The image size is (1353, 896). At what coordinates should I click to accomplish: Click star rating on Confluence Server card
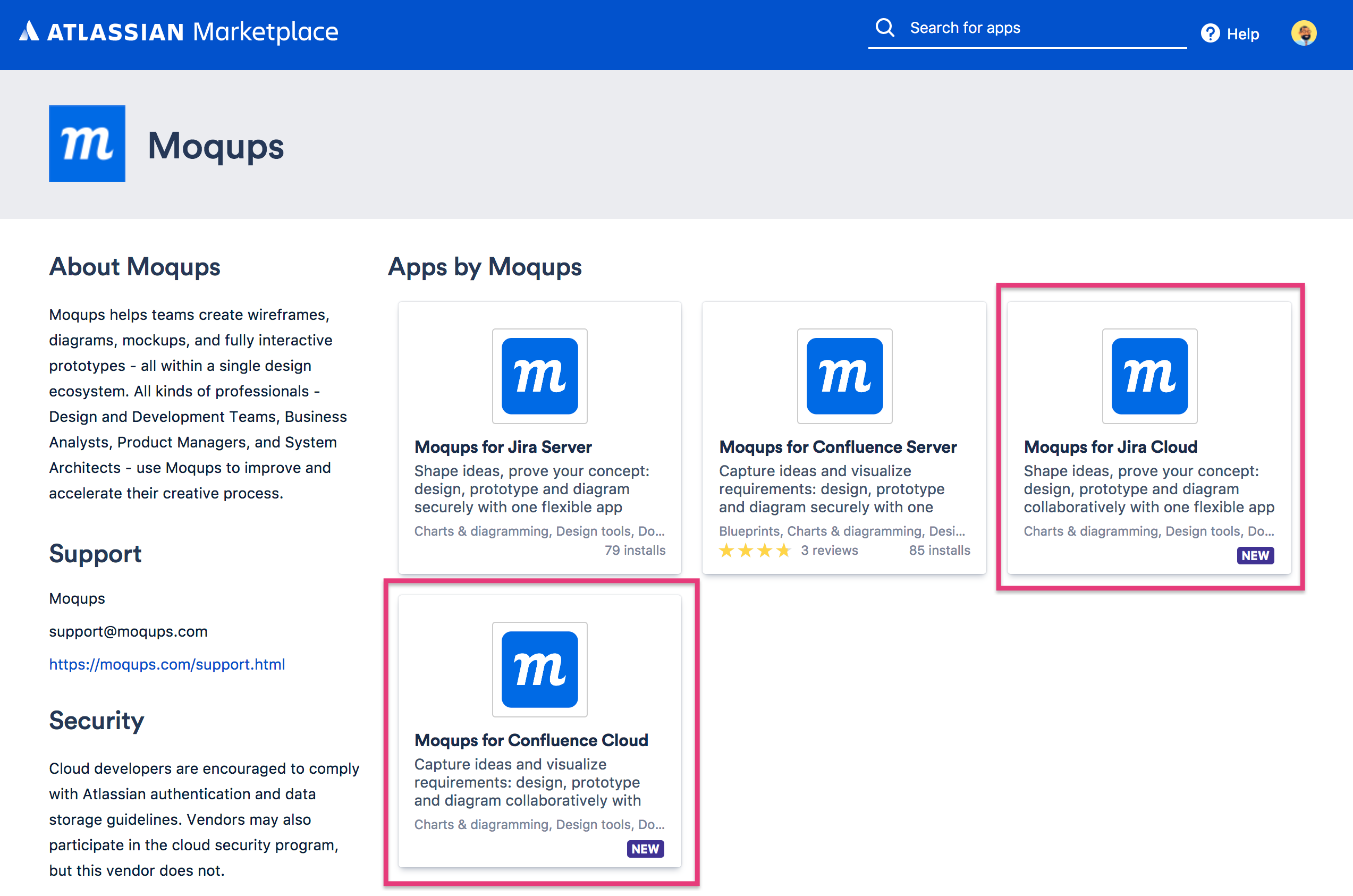(x=754, y=550)
